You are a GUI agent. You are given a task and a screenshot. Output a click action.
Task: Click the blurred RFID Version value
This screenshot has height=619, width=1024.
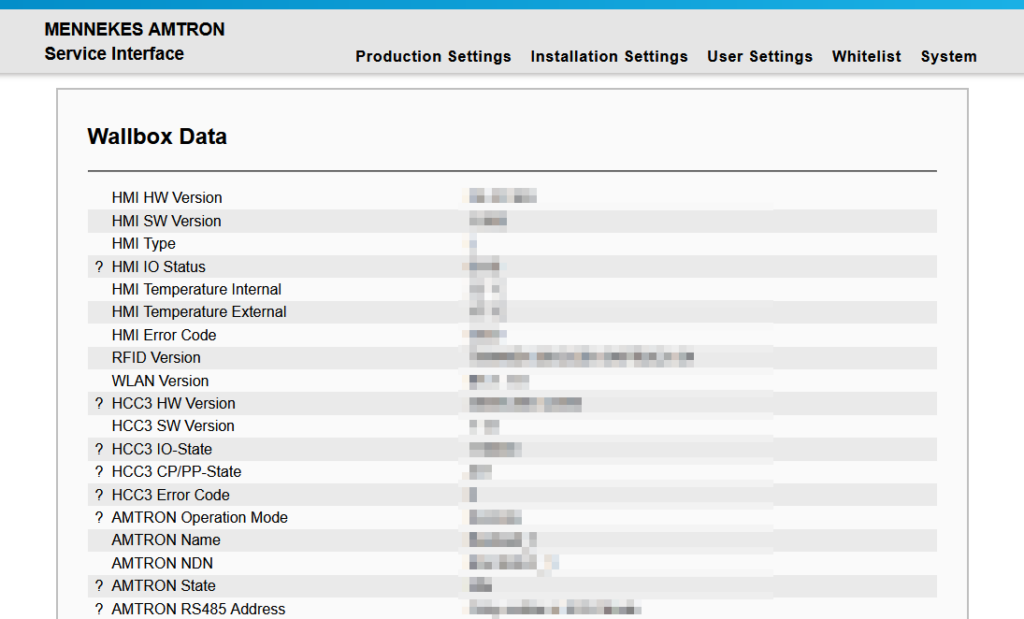[581, 357]
